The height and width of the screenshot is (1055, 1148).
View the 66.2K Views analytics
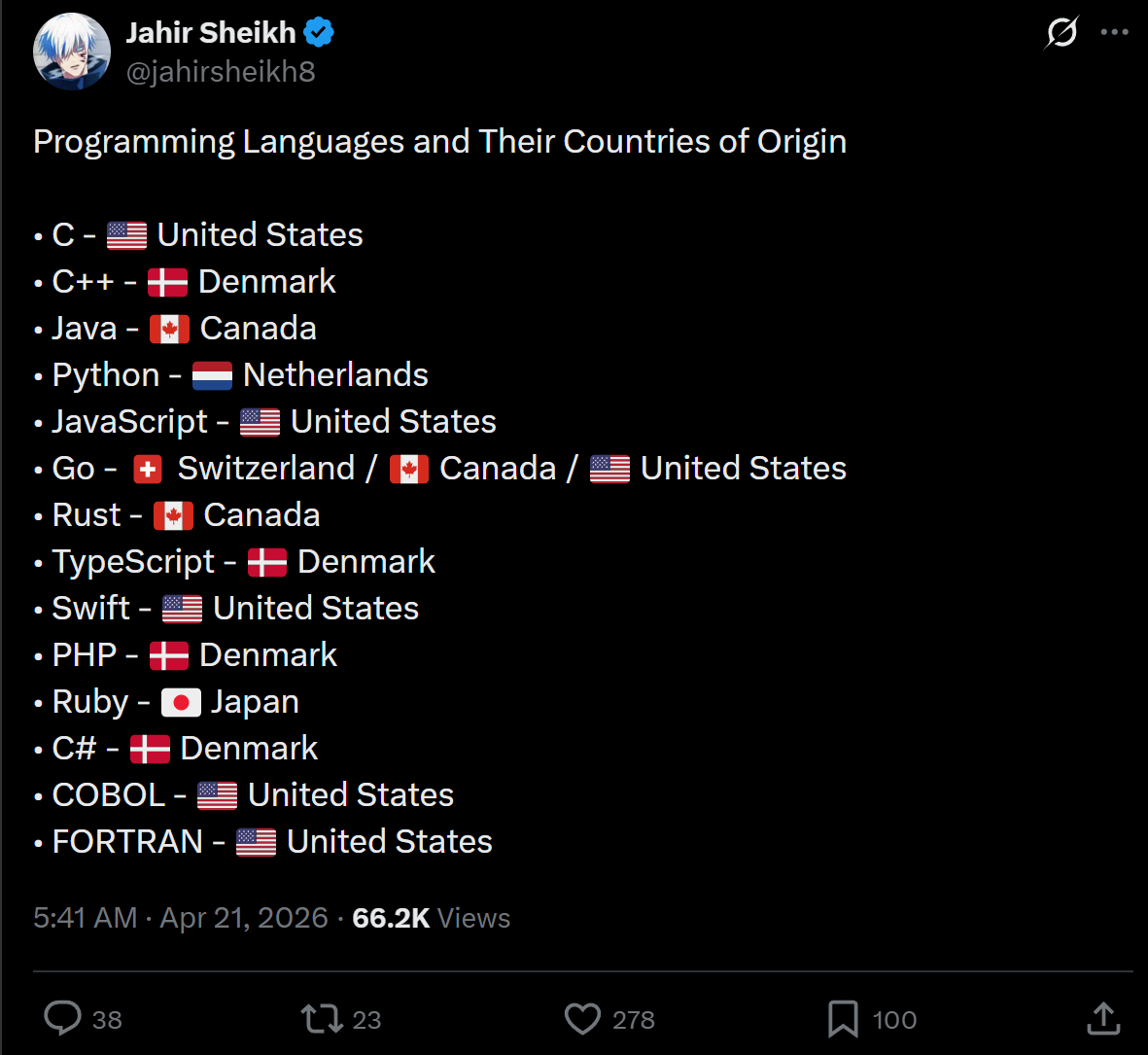[x=432, y=917]
